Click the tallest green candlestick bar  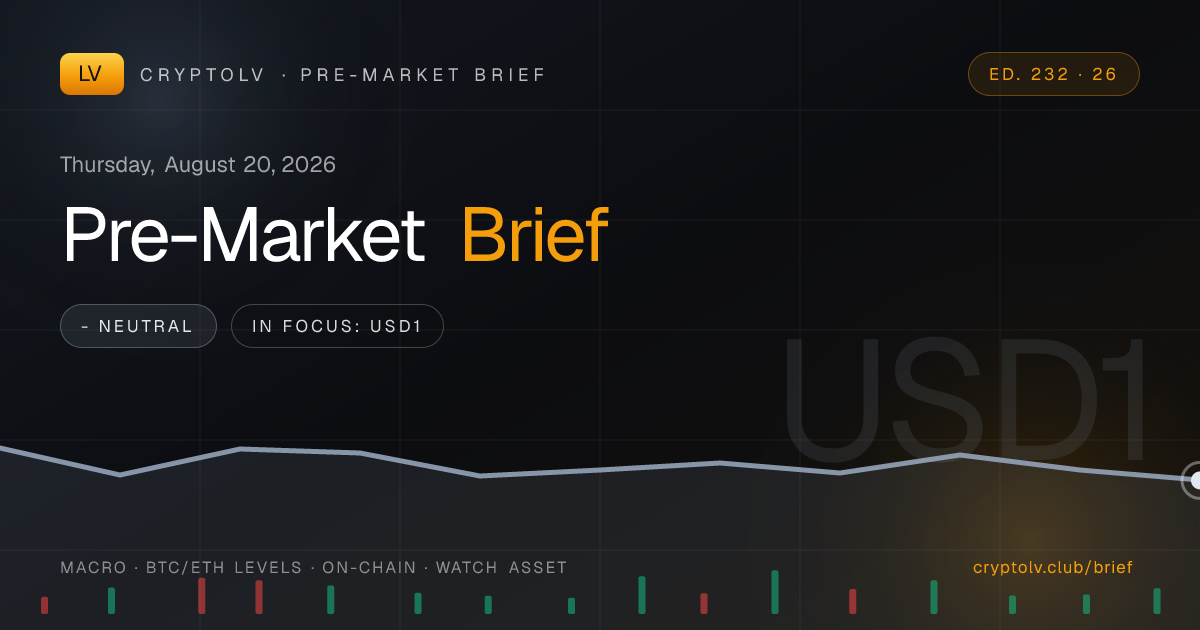click(775, 592)
